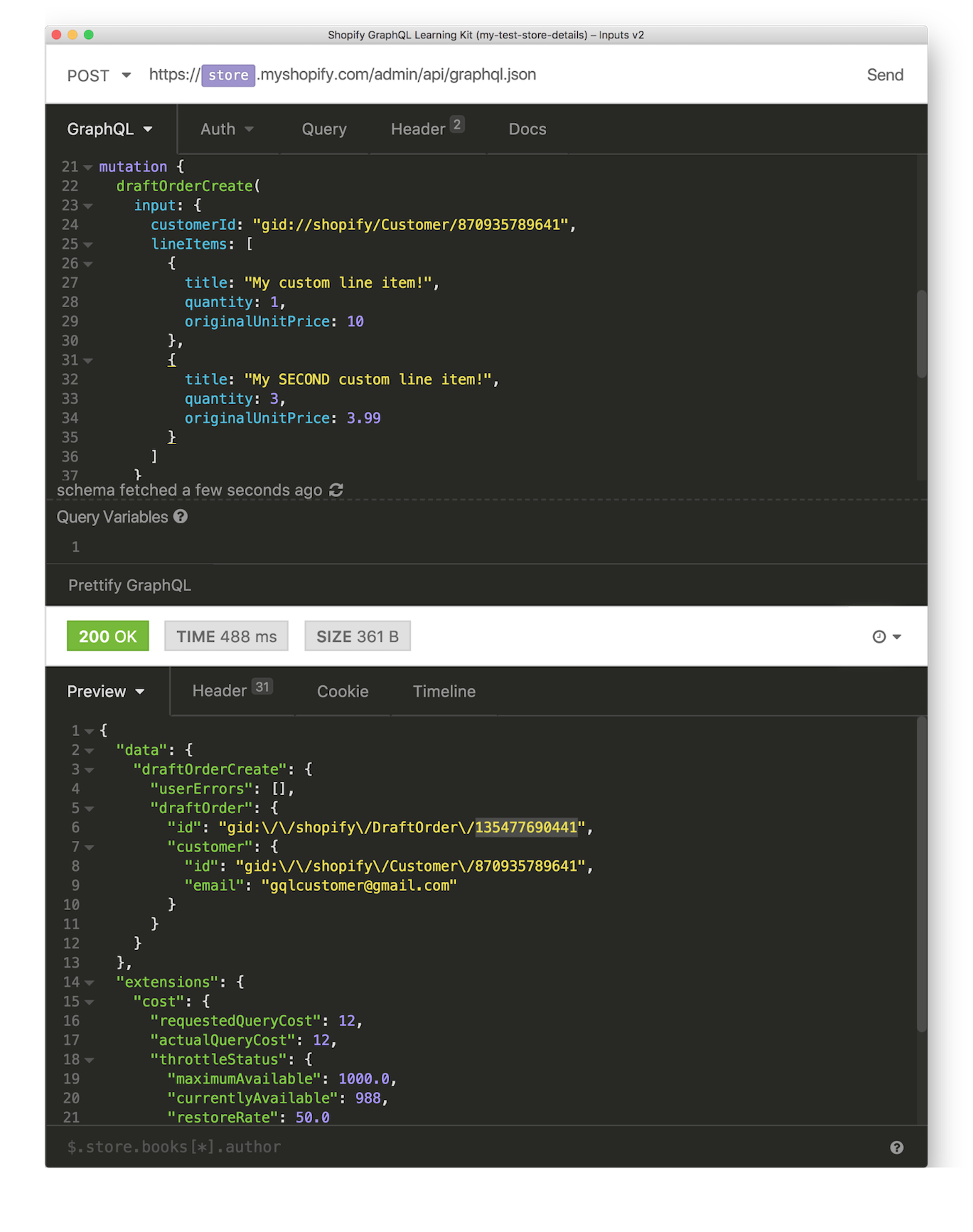Image resolution: width=973 pixels, height=1232 pixels.
Task: Collapse the "extensions" object in response
Action: [89, 983]
